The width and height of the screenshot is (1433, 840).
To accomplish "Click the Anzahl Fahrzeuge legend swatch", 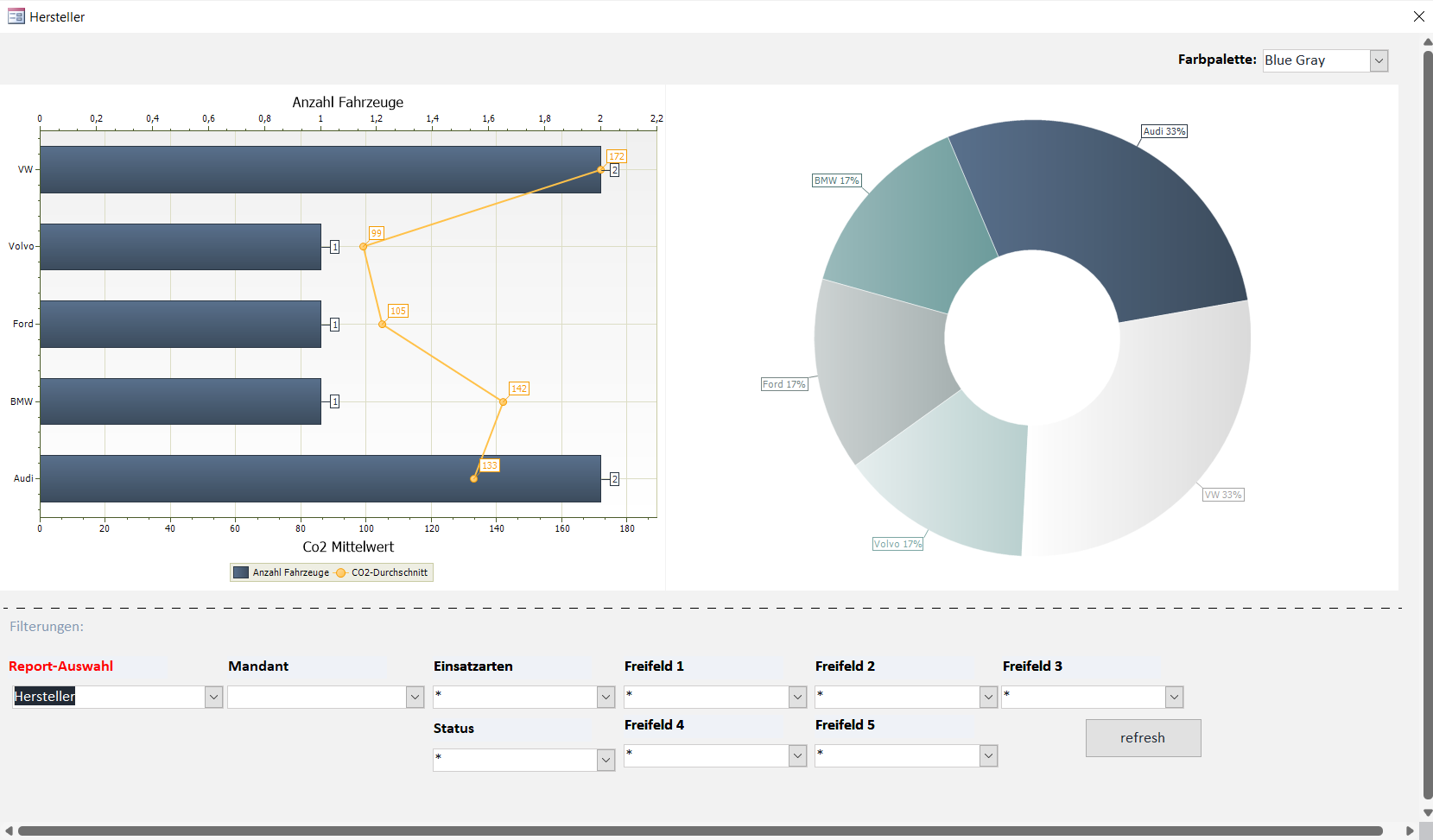I will 241,572.
